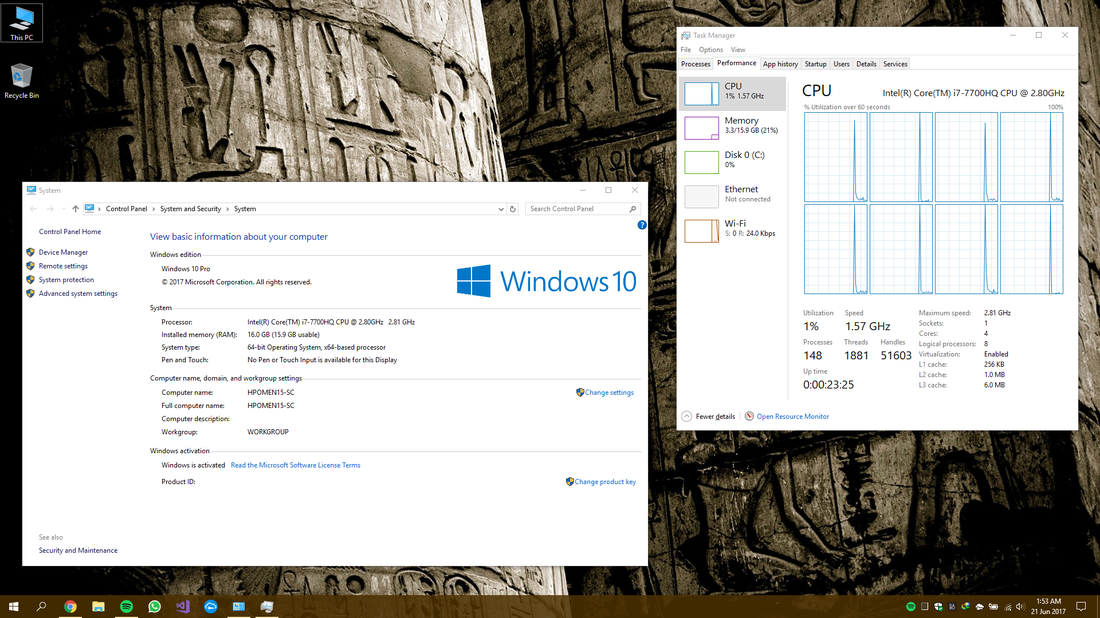Open the Action Center notification icon
The height and width of the screenshot is (618, 1100).
click(1081, 606)
